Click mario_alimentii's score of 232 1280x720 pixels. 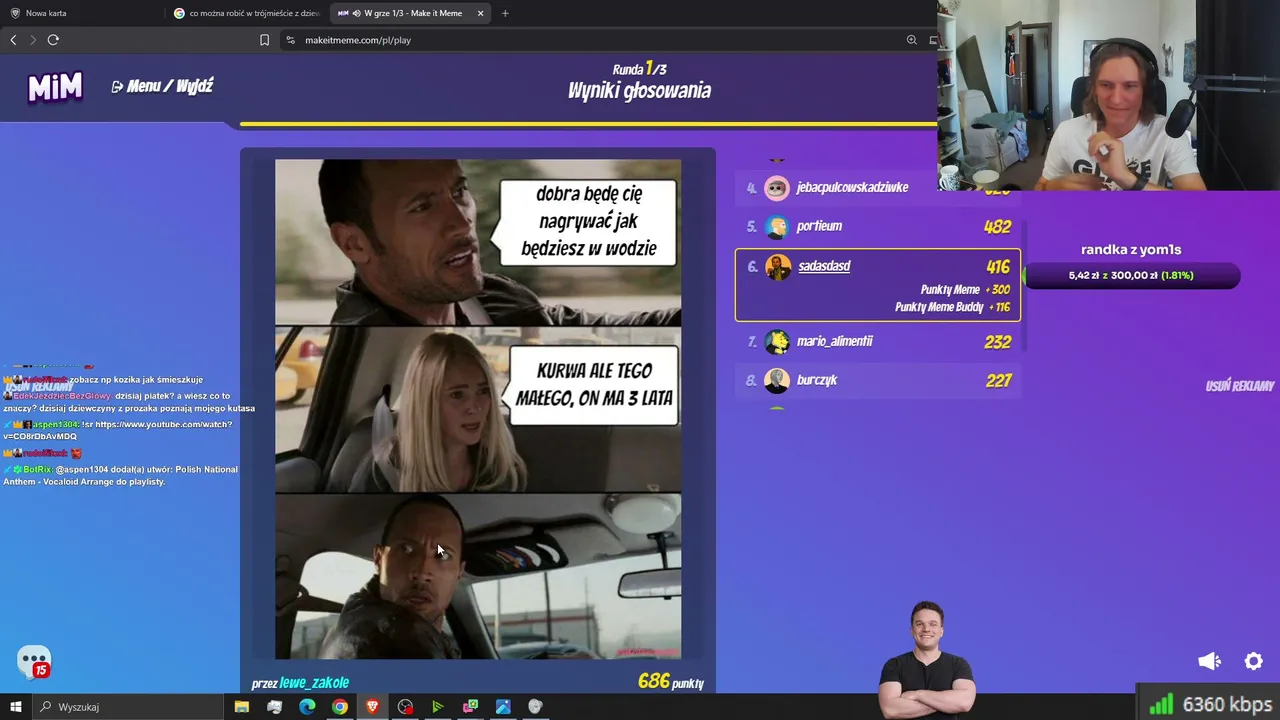click(x=997, y=342)
